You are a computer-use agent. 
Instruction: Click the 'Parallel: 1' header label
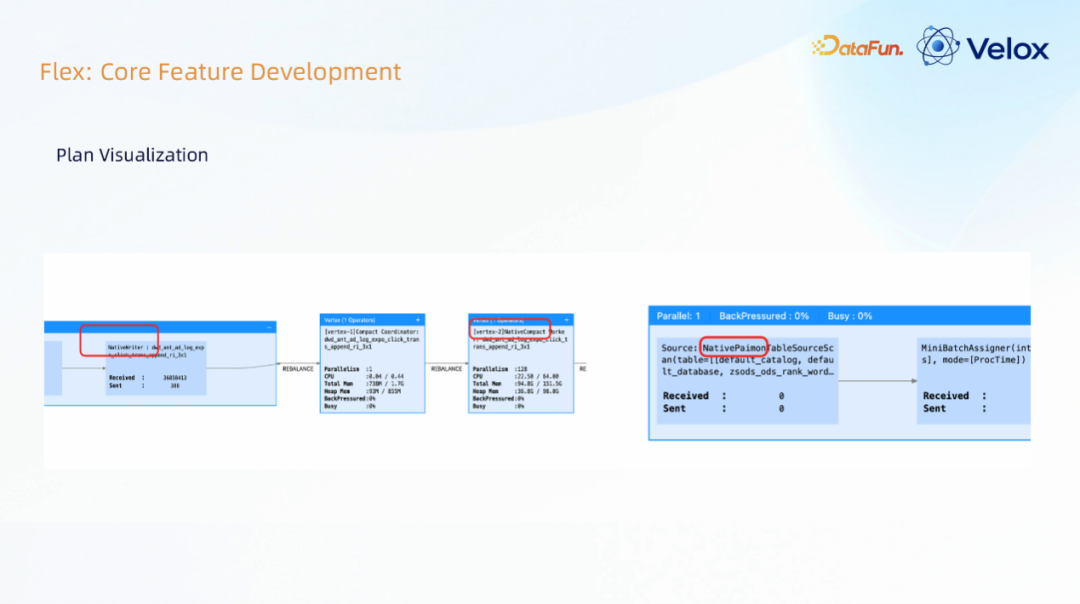click(678, 316)
